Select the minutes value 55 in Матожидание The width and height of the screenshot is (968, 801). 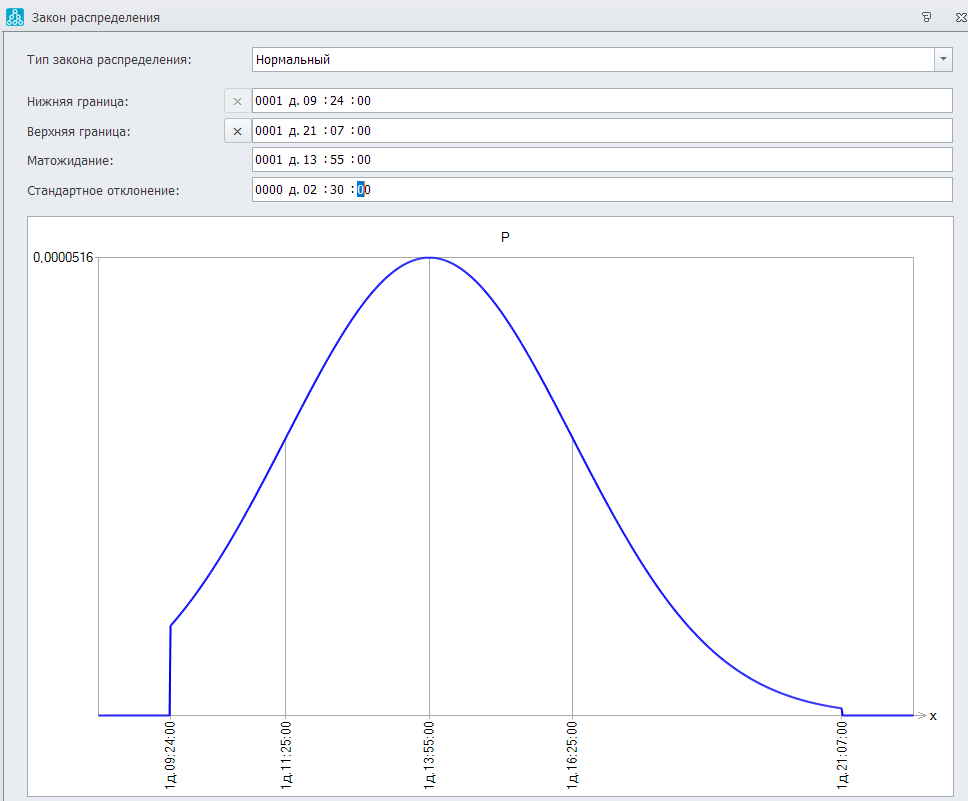tap(336, 160)
